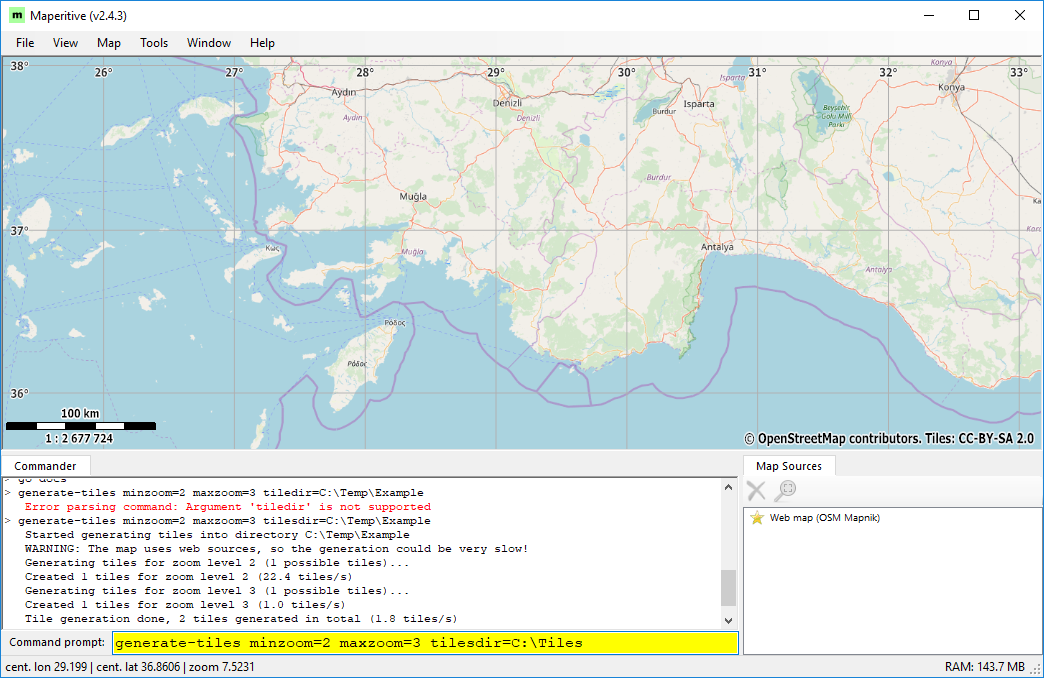The image size is (1044, 678).
Task: Switch to the Commander tab
Action: point(45,465)
